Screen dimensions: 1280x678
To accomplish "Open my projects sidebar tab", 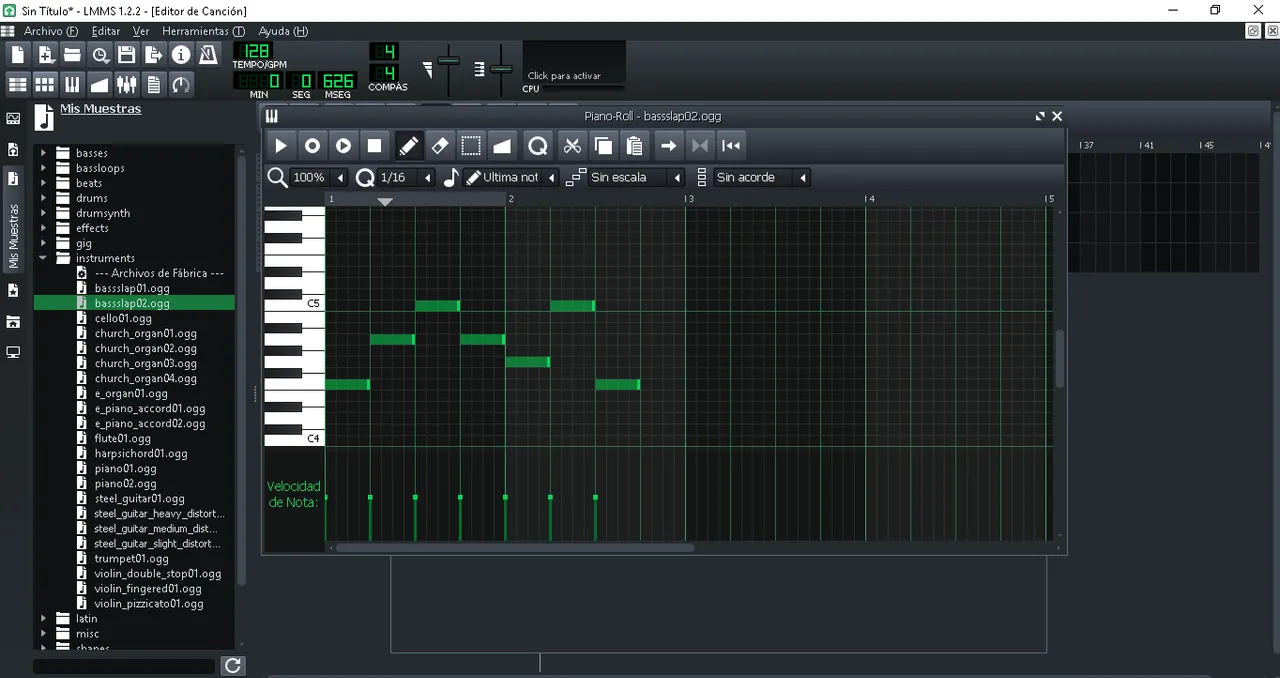I will (x=13, y=149).
